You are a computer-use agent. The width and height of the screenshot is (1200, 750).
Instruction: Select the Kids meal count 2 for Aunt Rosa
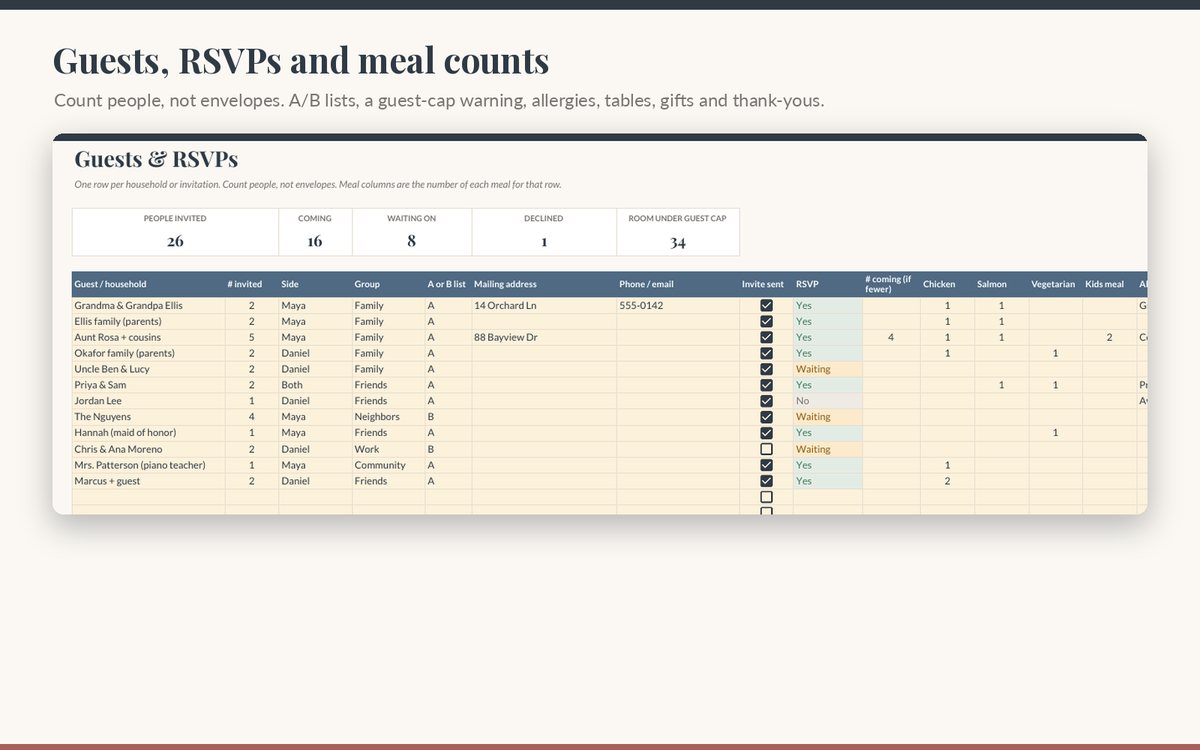click(1109, 337)
